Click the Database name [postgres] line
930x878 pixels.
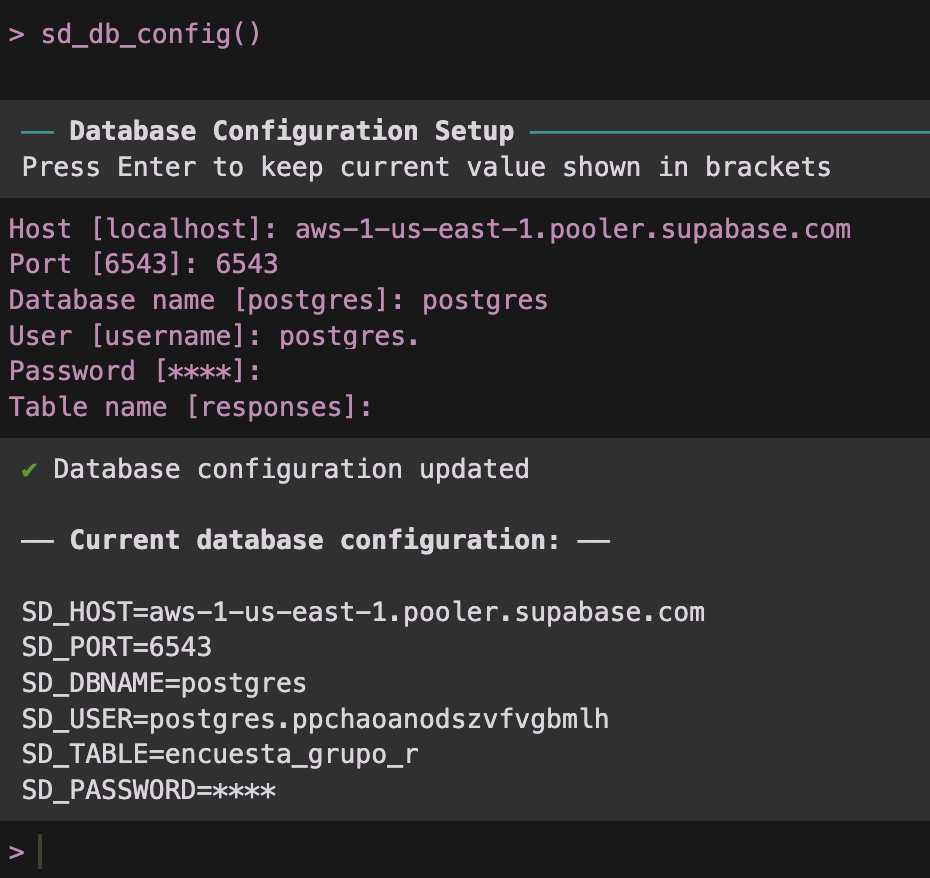[x=278, y=300]
